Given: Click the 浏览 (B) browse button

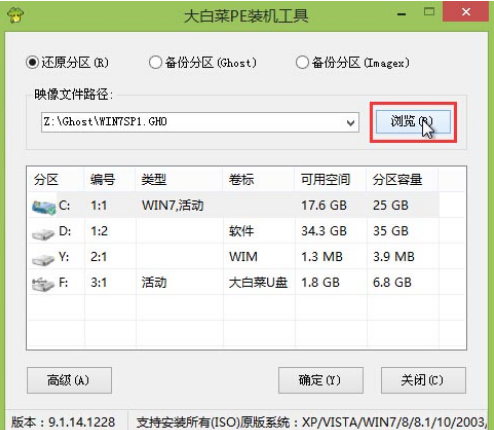Looking at the screenshot, I should [413, 122].
